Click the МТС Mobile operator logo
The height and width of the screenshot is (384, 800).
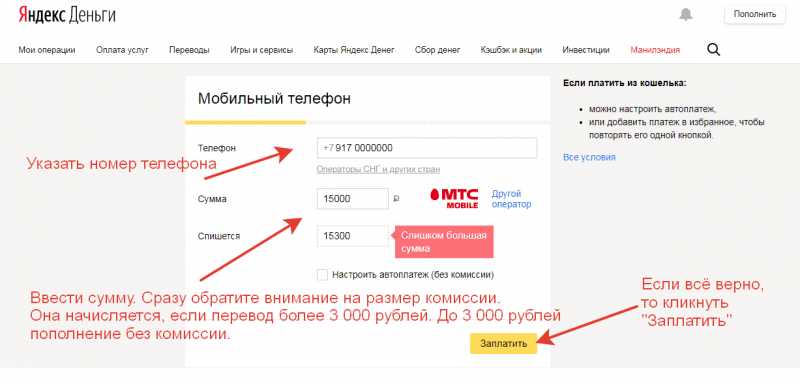tap(455, 198)
